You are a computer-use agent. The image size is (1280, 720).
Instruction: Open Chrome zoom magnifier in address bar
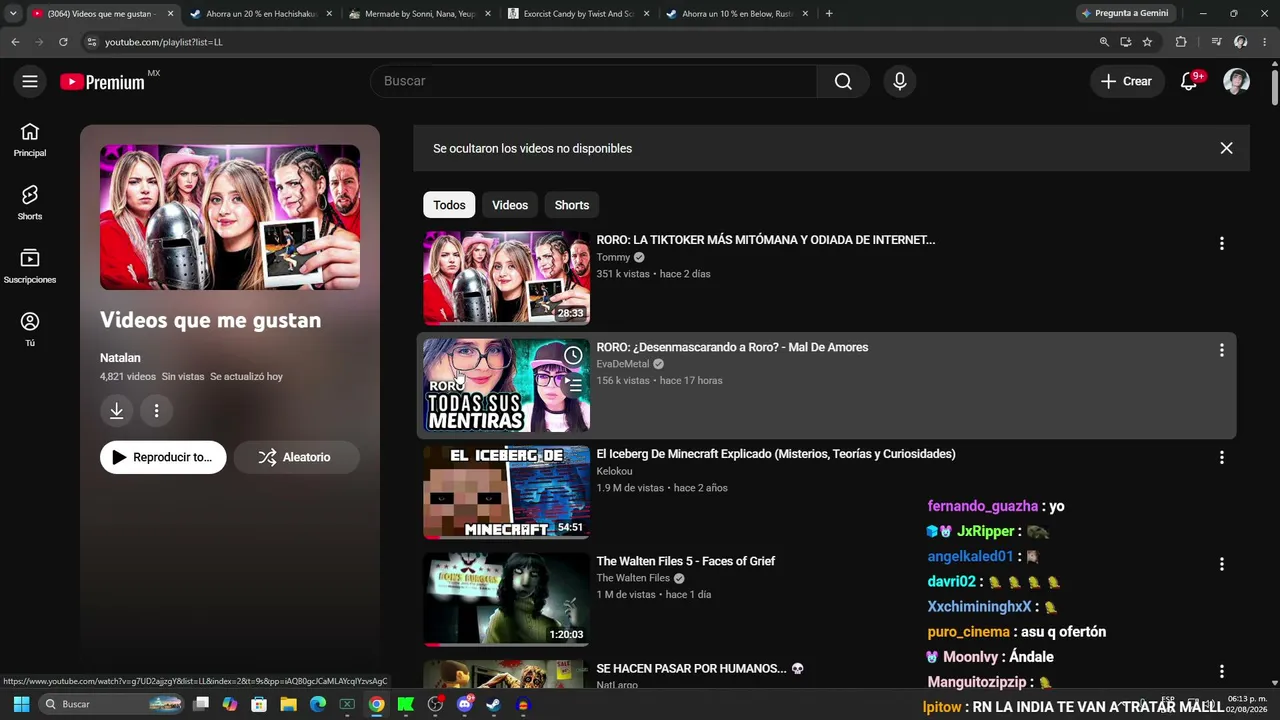[x=1104, y=42]
